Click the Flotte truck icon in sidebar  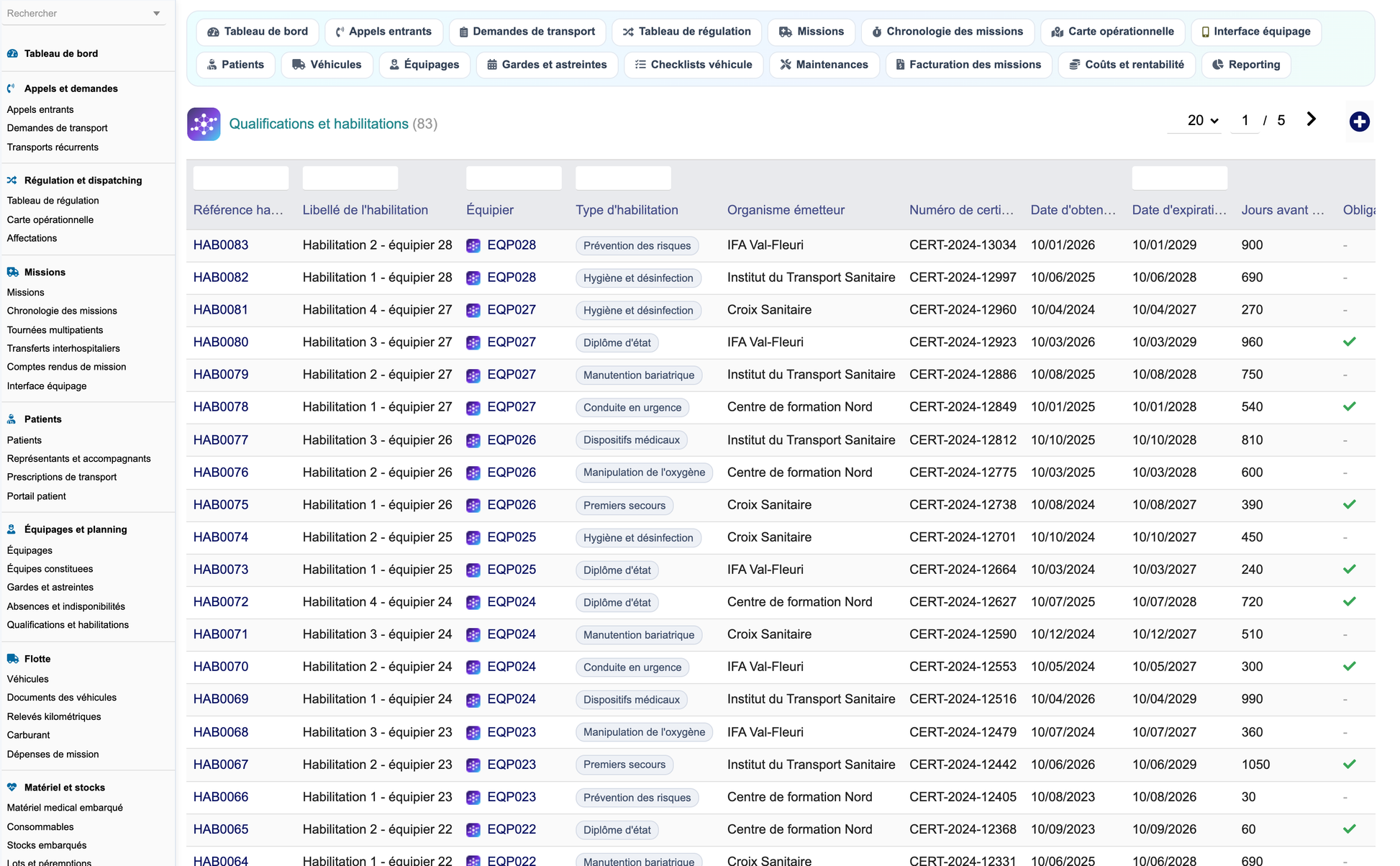tap(12, 659)
